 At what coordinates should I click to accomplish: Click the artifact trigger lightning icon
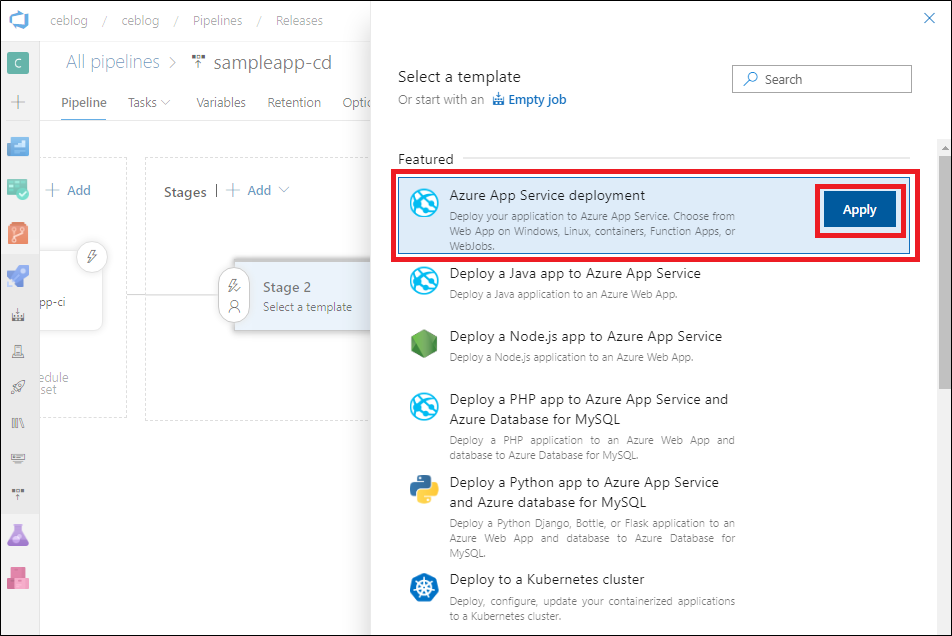click(x=92, y=257)
